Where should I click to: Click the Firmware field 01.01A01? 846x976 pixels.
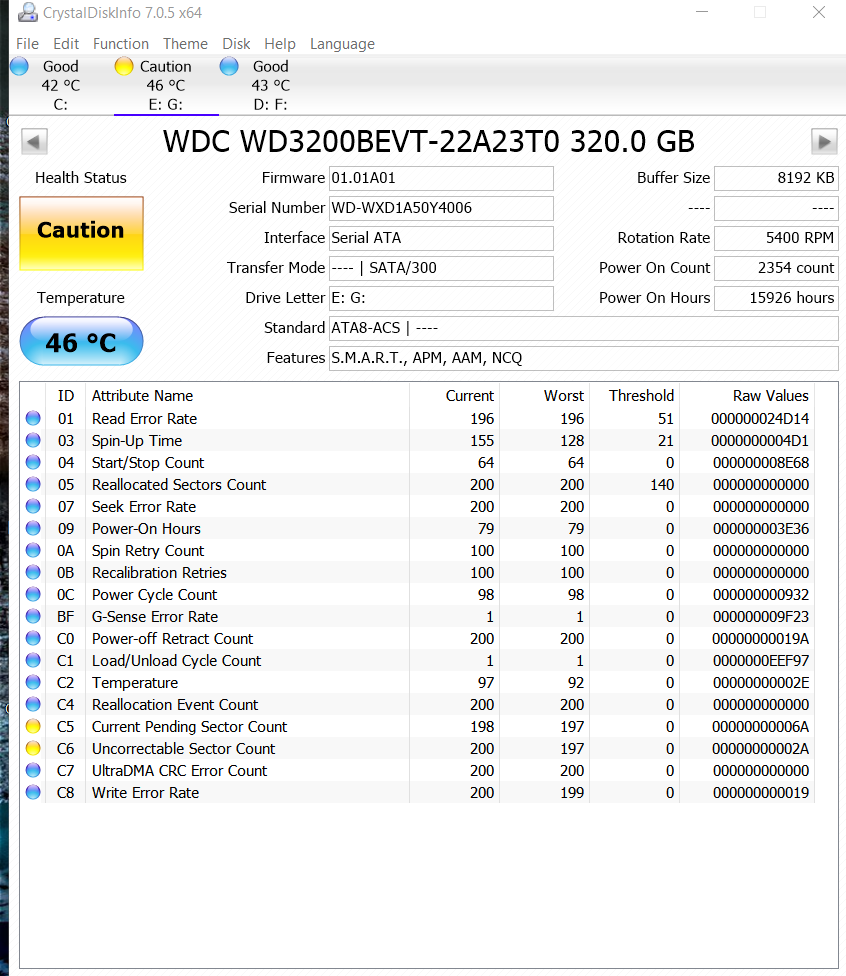pos(441,178)
